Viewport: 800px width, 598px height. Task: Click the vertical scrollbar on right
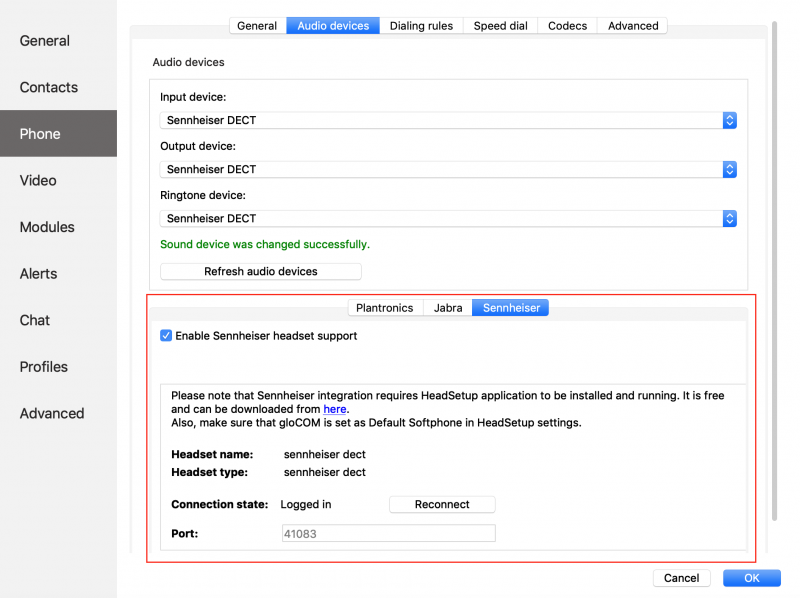pos(774,270)
